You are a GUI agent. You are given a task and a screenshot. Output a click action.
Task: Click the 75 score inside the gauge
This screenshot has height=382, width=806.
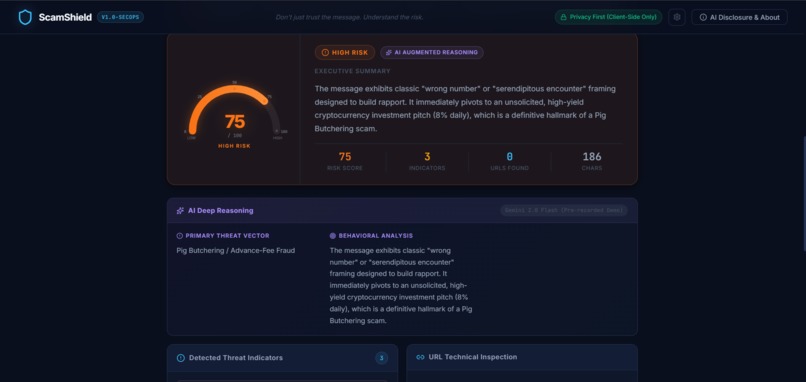coord(234,122)
